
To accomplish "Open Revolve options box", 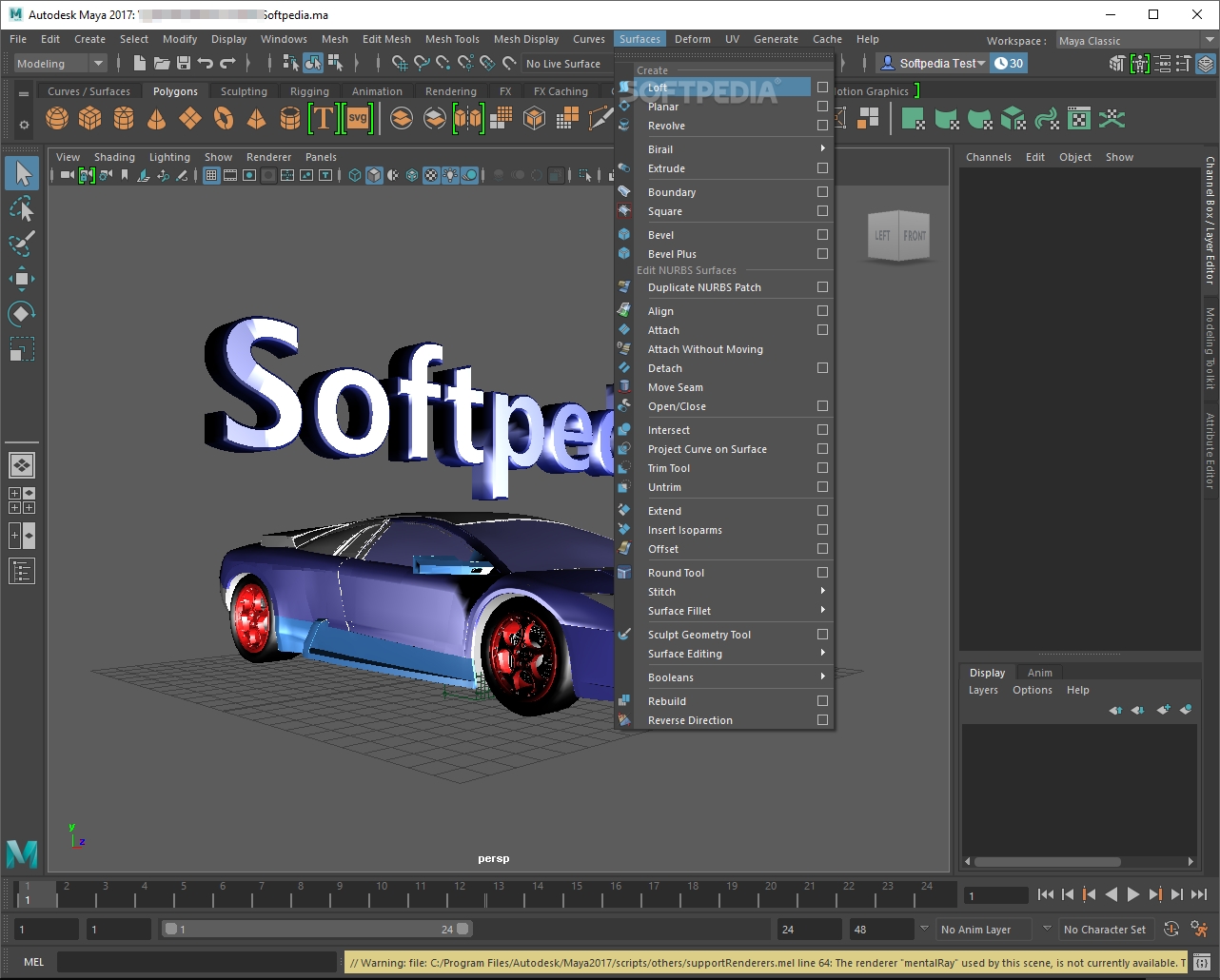I will tap(822, 126).
